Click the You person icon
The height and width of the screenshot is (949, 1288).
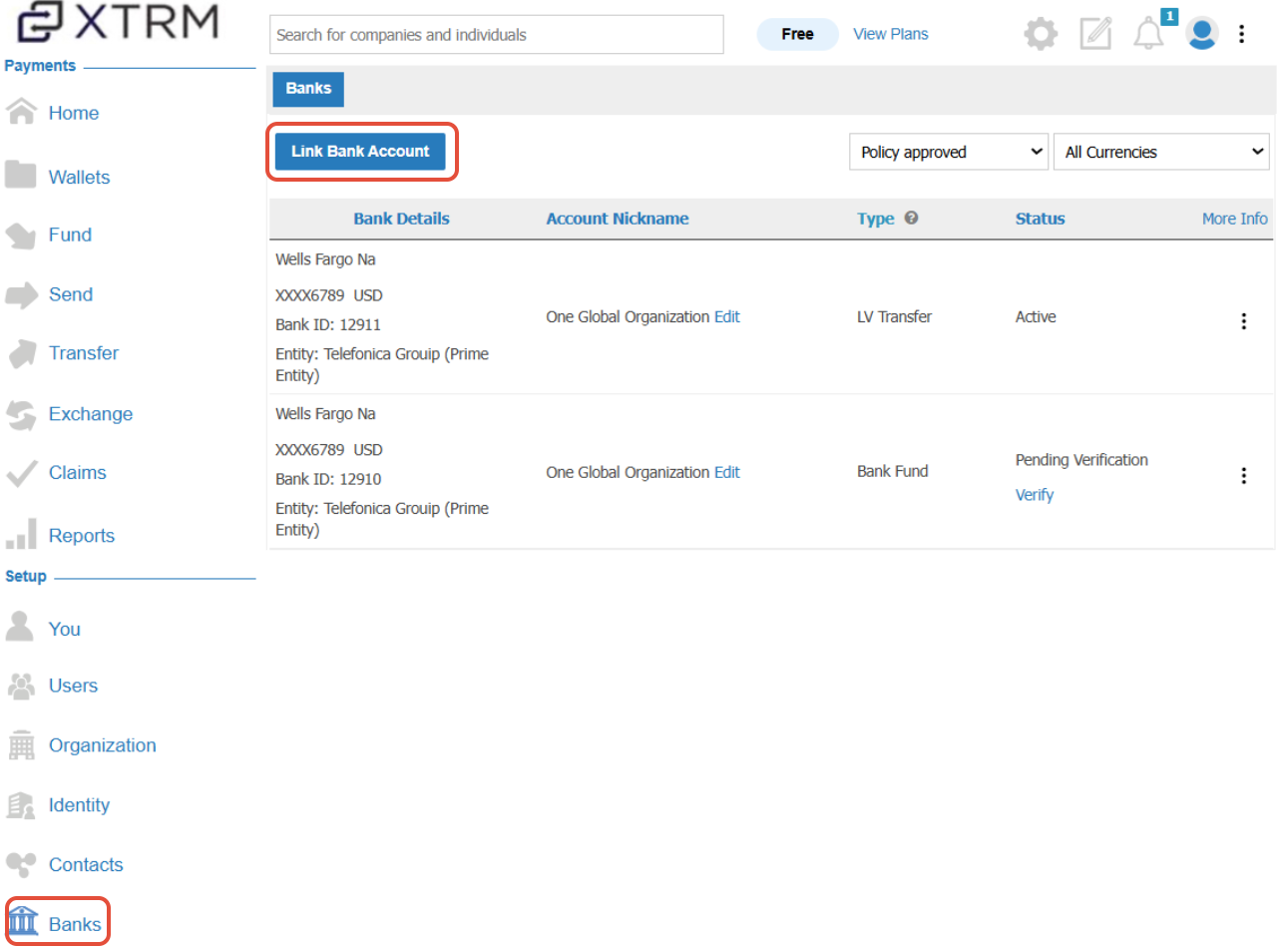tap(20, 626)
